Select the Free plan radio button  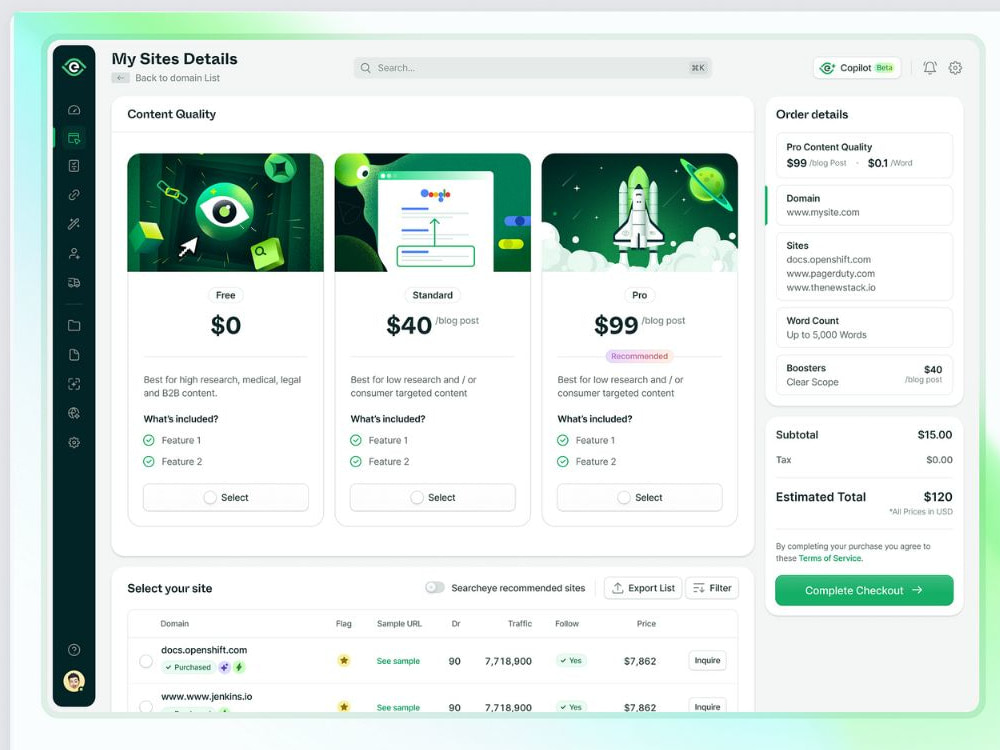point(210,497)
